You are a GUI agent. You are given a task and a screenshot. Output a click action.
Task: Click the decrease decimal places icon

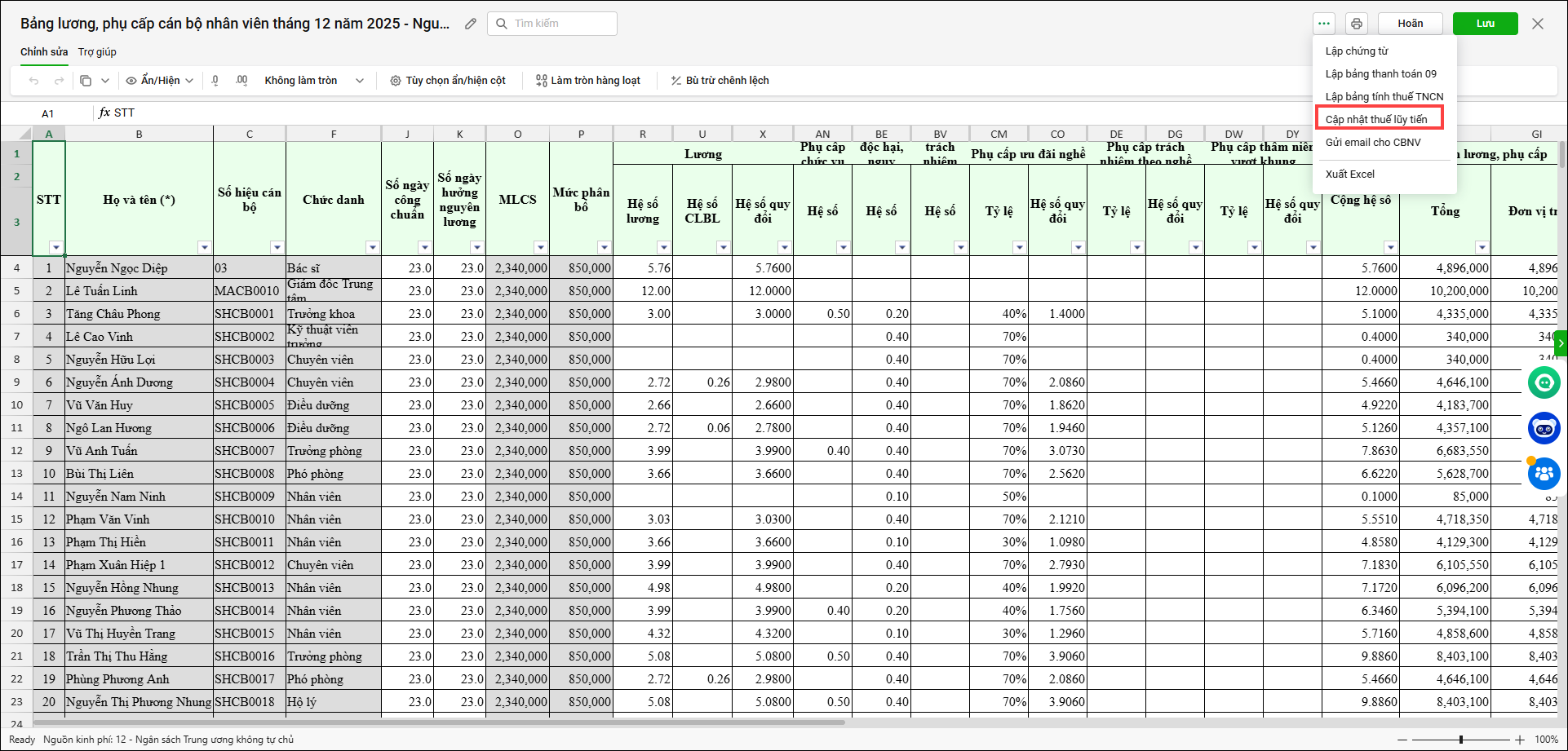(215, 81)
